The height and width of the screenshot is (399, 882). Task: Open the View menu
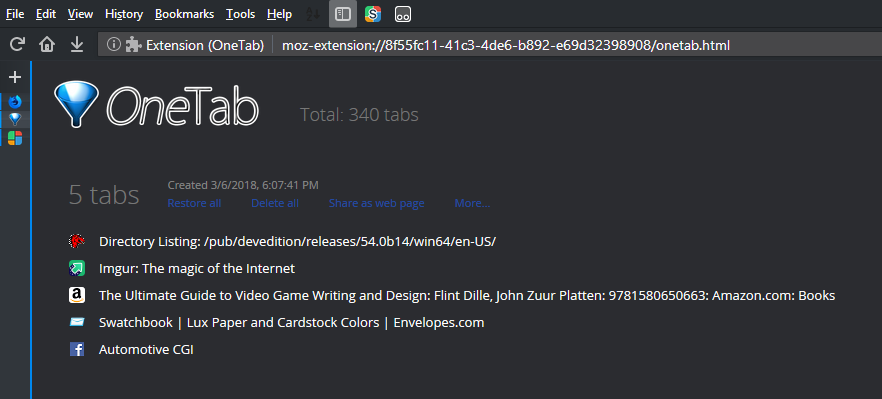[x=80, y=14]
